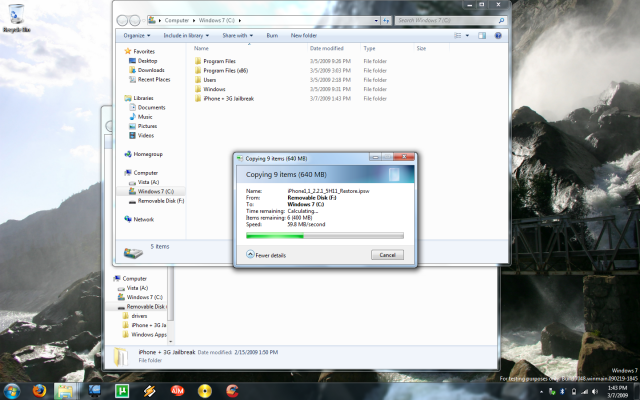The height and width of the screenshot is (400, 640).
Task: Click the copy progress bar
Action: tap(325, 236)
